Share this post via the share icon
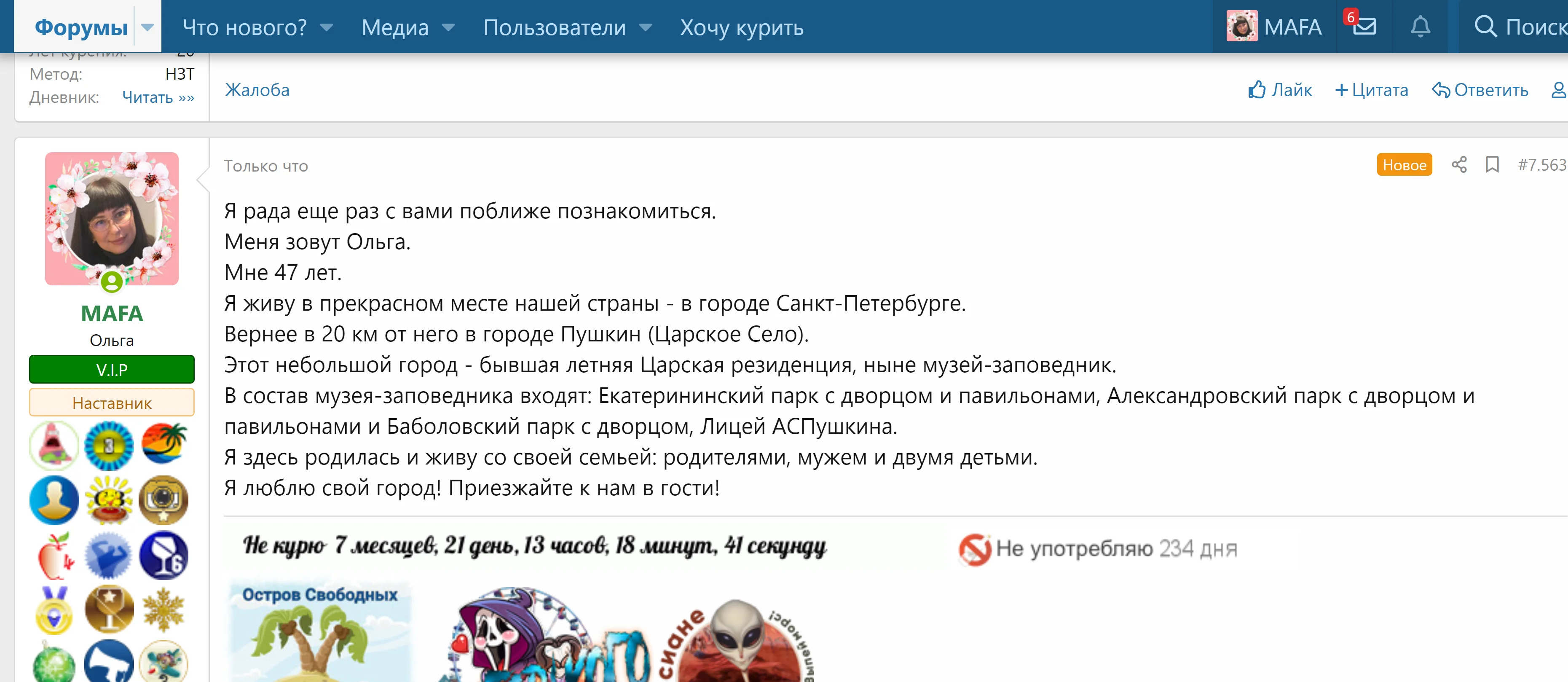This screenshot has width=1568, height=682. point(1459,164)
